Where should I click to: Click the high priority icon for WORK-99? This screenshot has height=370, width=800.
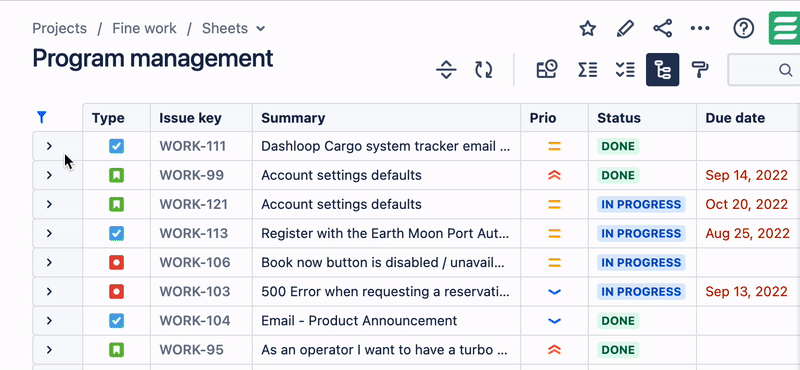pyautogui.click(x=554, y=176)
